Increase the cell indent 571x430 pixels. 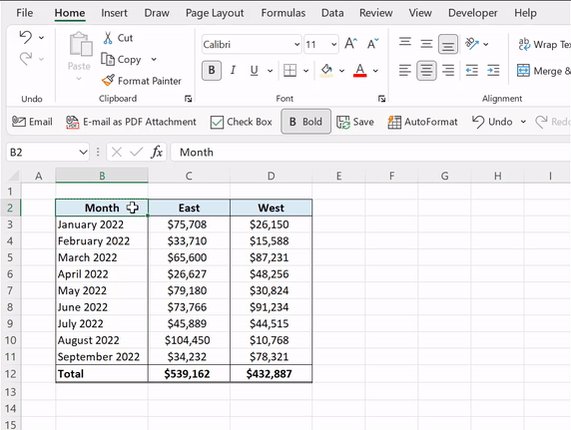tap(493, 70)
